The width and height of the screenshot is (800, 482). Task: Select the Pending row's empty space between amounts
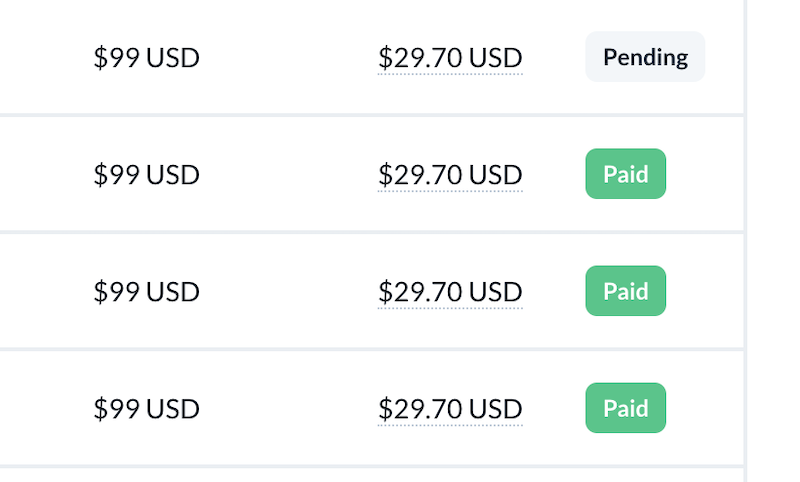[x=288, y=57]
